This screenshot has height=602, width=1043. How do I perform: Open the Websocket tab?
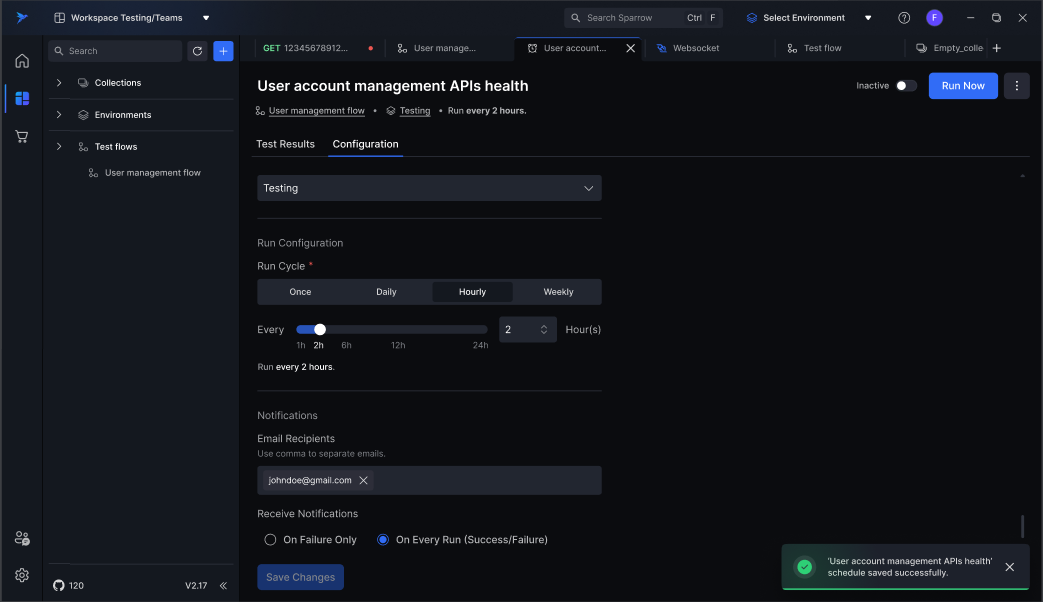695,48
